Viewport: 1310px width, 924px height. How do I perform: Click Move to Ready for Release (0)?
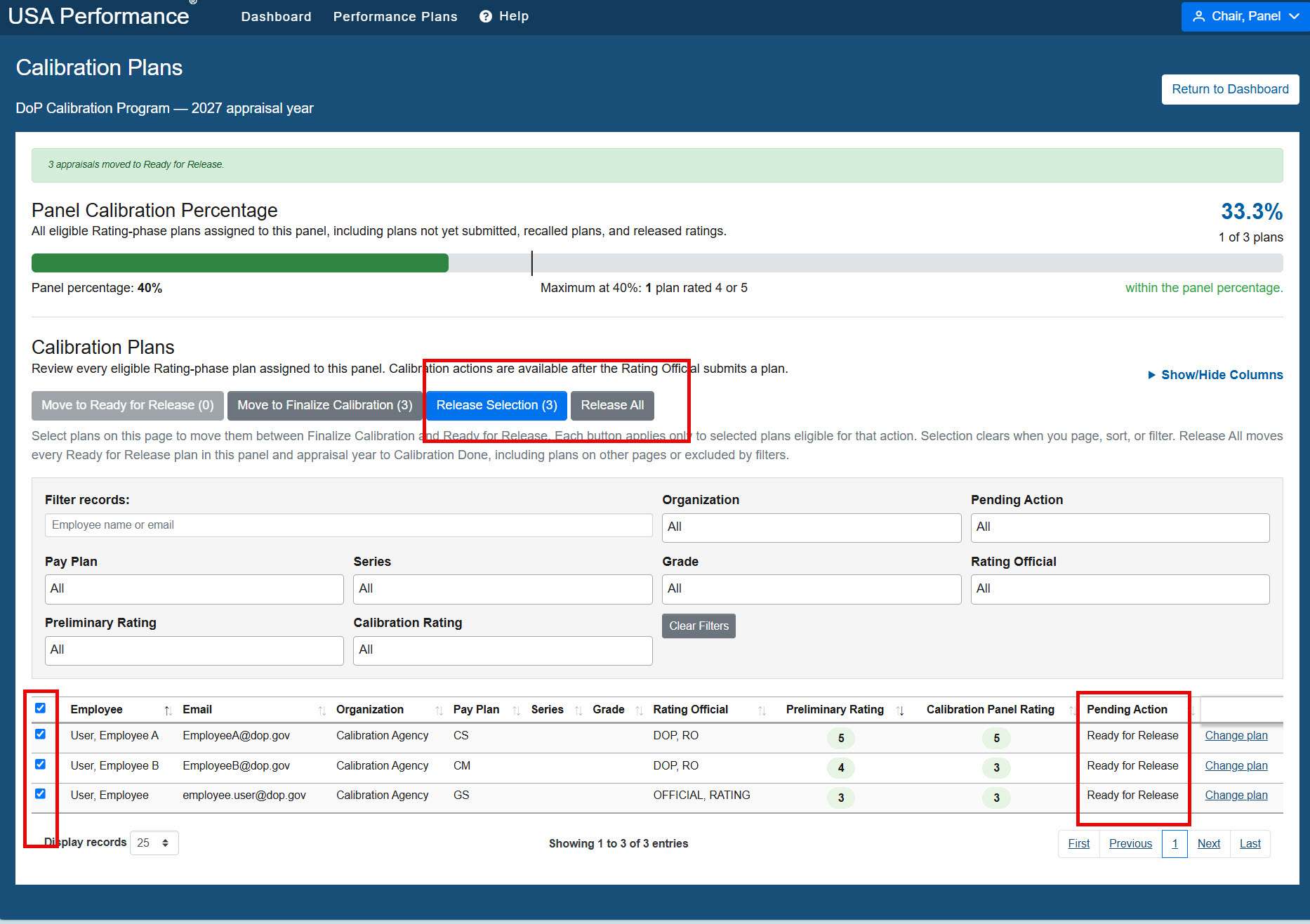[x=127, y=405]
